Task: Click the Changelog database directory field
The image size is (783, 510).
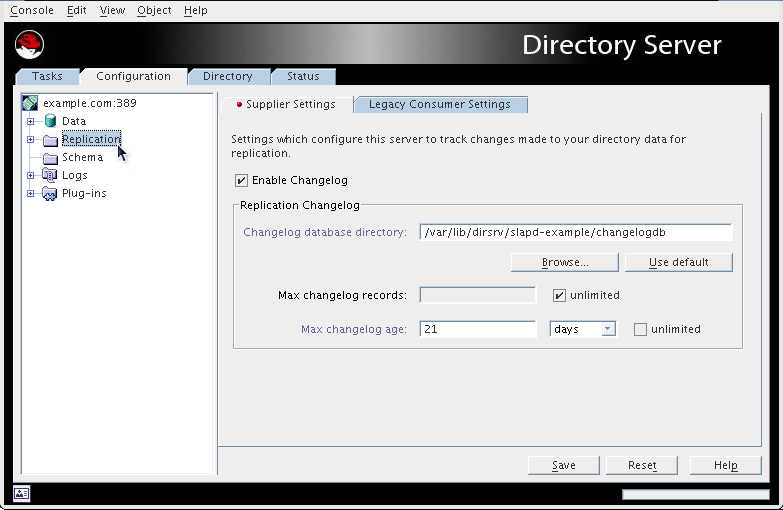Action: pyautogui.click(x=575, y=232)
